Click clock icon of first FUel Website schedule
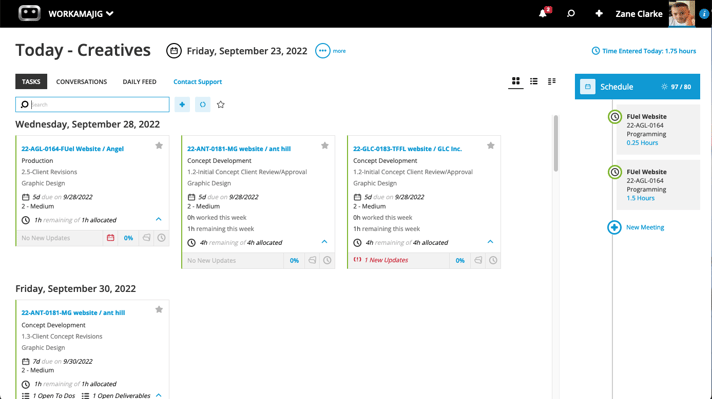This screenshot has height=399, width=712. pos(615,117)
